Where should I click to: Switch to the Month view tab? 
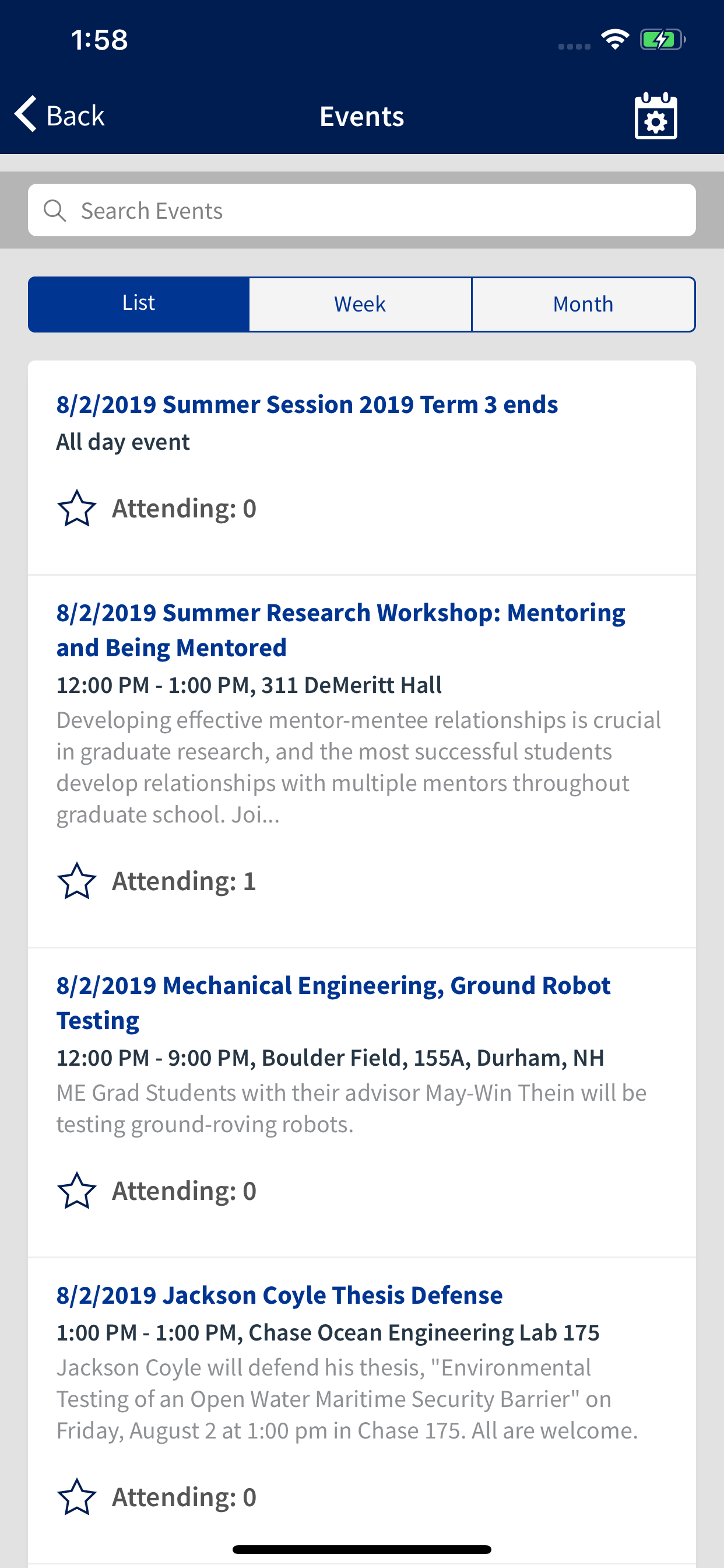tap(584, 304)
